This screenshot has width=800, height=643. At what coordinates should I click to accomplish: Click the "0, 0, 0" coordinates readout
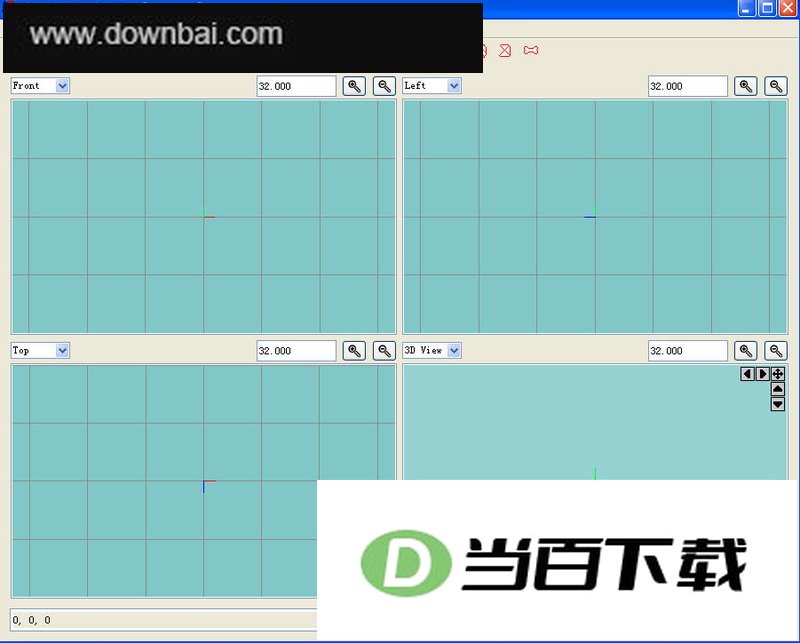point(32,620)
